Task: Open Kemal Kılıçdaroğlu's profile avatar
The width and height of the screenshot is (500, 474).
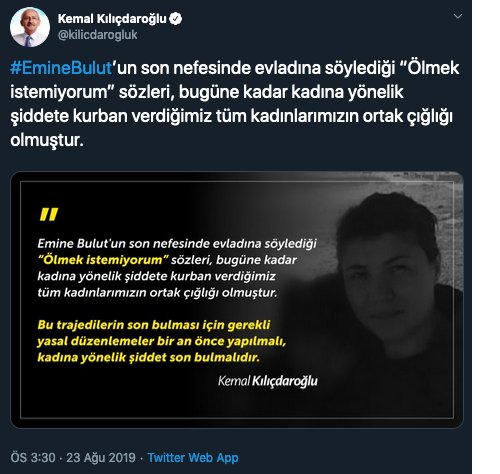Action: pos(30,27)
